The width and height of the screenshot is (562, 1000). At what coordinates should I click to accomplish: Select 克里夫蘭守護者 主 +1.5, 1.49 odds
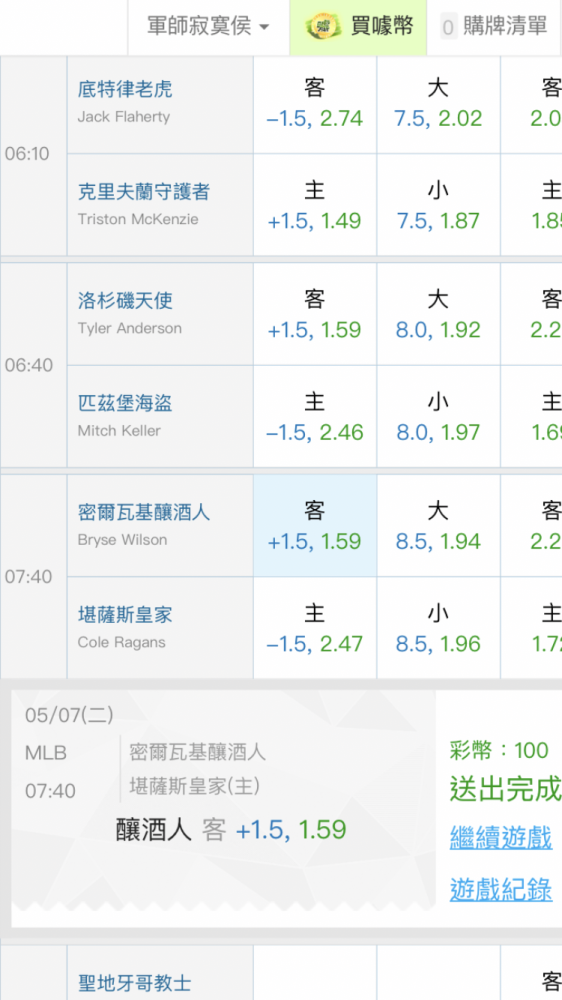tap(314, 205)
